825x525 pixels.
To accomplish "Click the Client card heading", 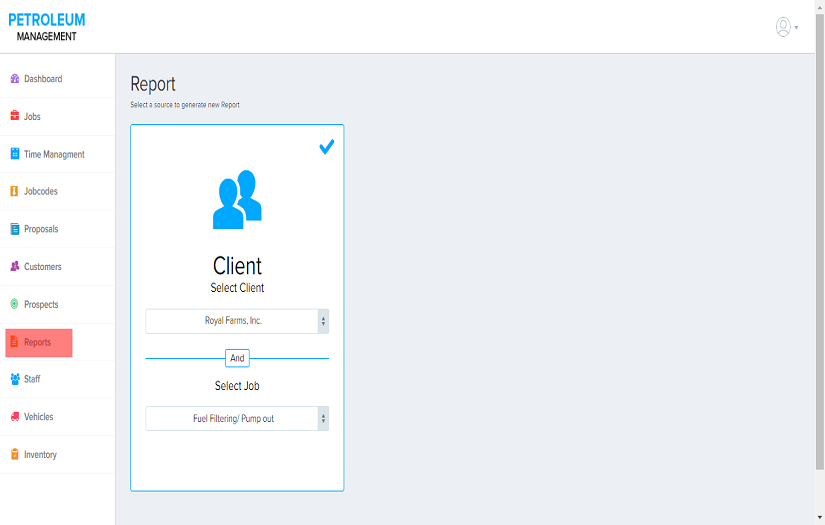I will [237, 266].
